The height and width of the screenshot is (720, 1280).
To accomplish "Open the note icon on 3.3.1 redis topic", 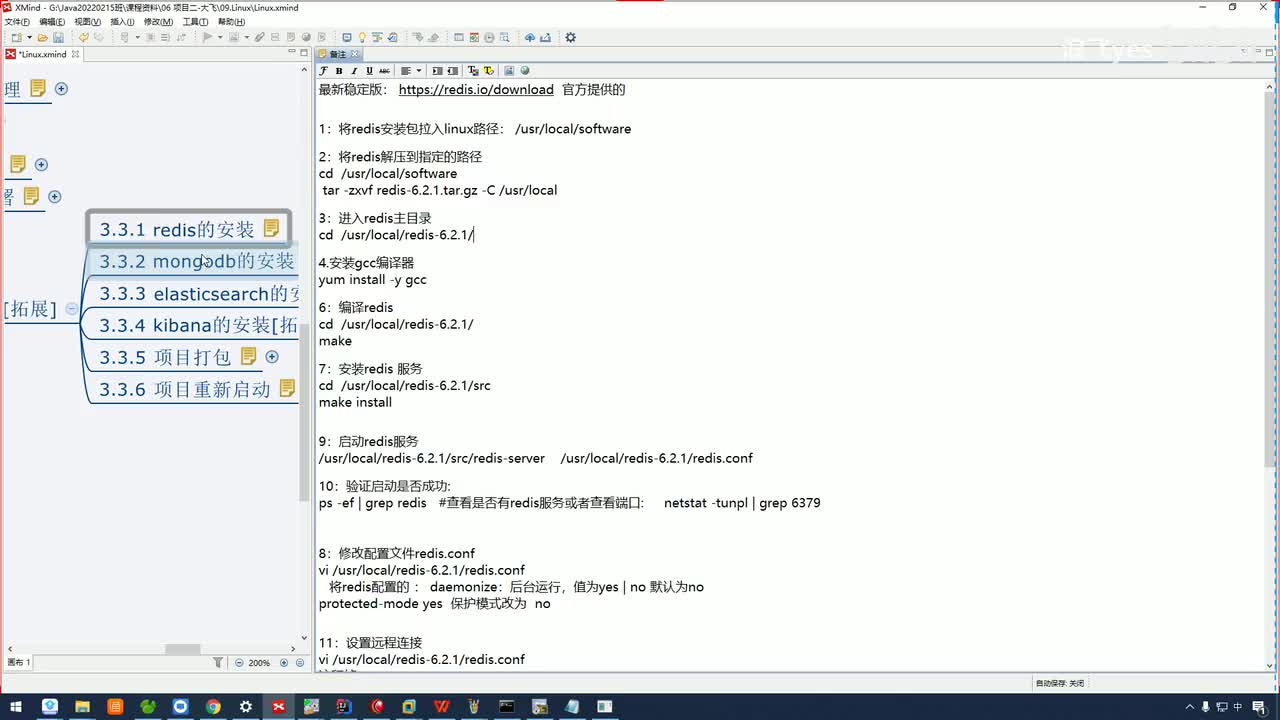I will point(271,229).
